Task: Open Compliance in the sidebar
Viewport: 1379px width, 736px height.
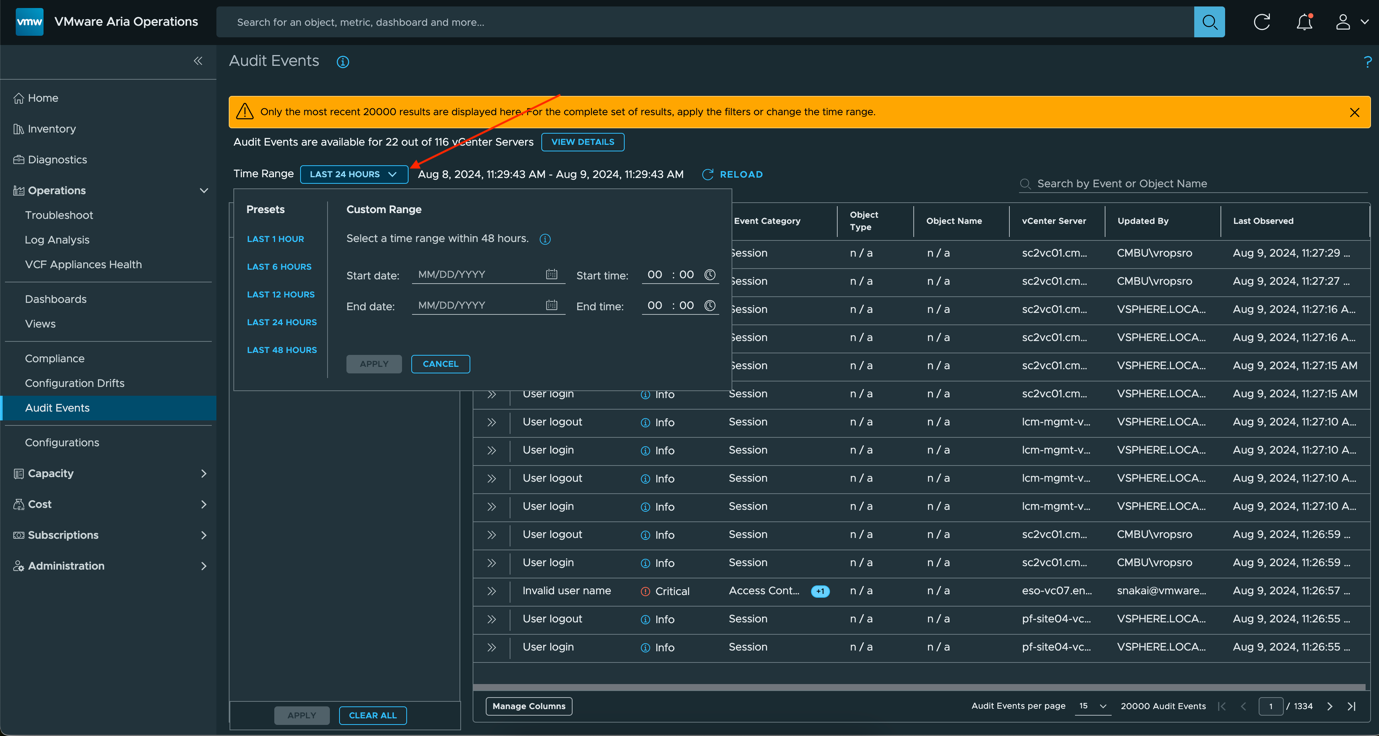Action: [55, 358]
